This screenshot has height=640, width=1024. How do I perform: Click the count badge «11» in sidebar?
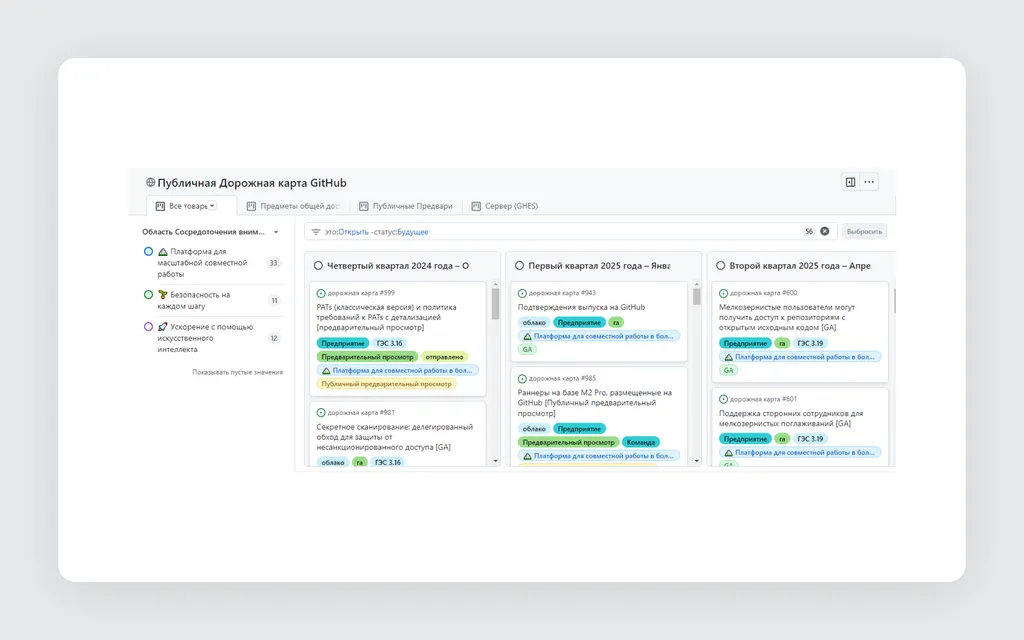click(x=274, y=300)
